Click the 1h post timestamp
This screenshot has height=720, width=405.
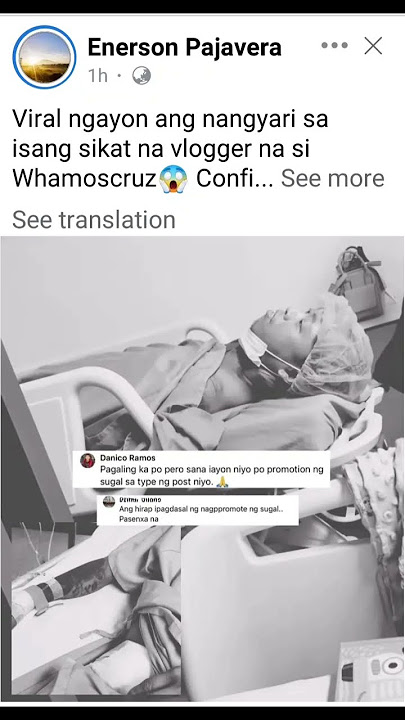point(97,76)
